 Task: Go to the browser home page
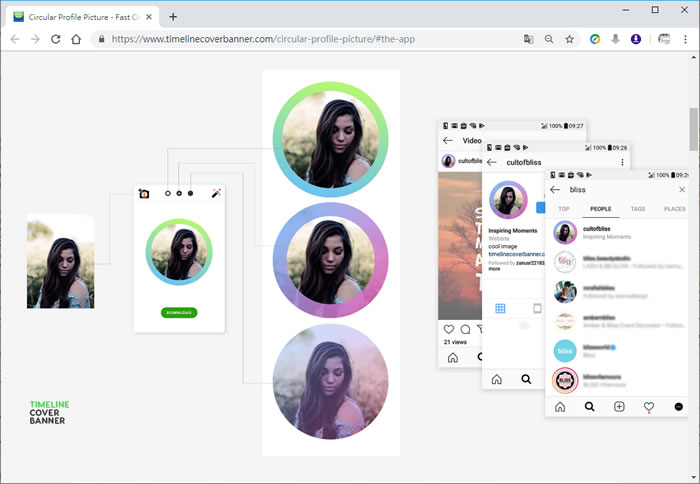click(x=76, y=39)
